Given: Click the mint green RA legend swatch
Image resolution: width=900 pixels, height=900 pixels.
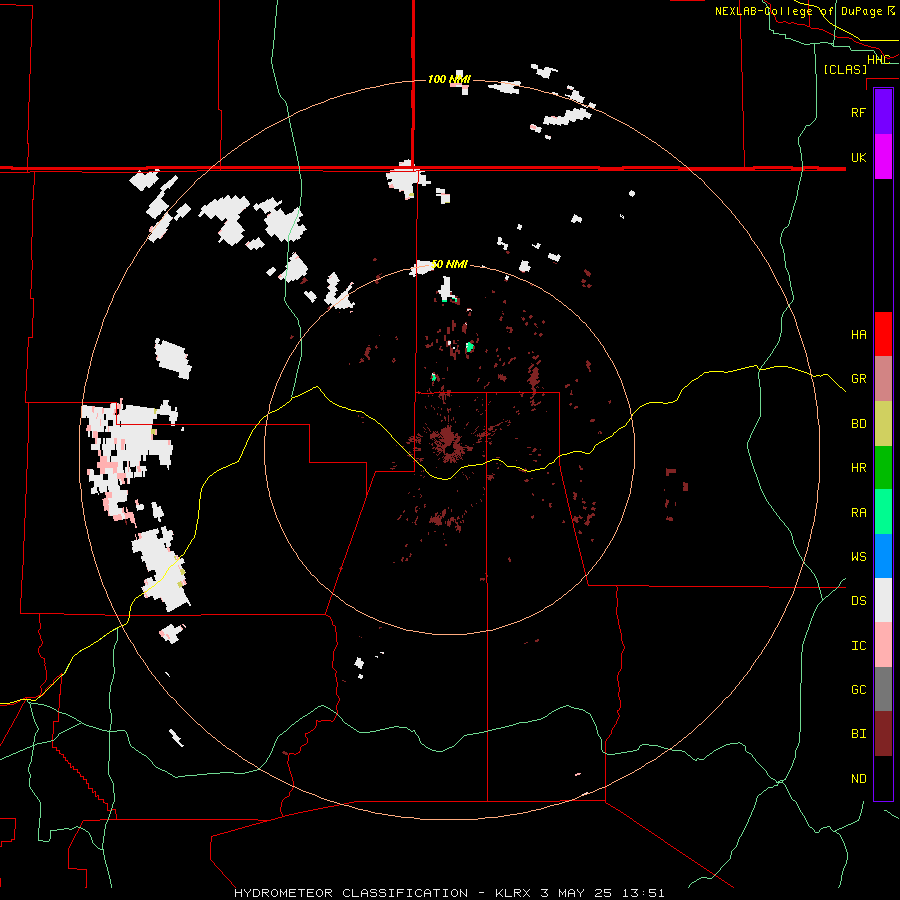Looking at the screenshot, I should 883,512.
